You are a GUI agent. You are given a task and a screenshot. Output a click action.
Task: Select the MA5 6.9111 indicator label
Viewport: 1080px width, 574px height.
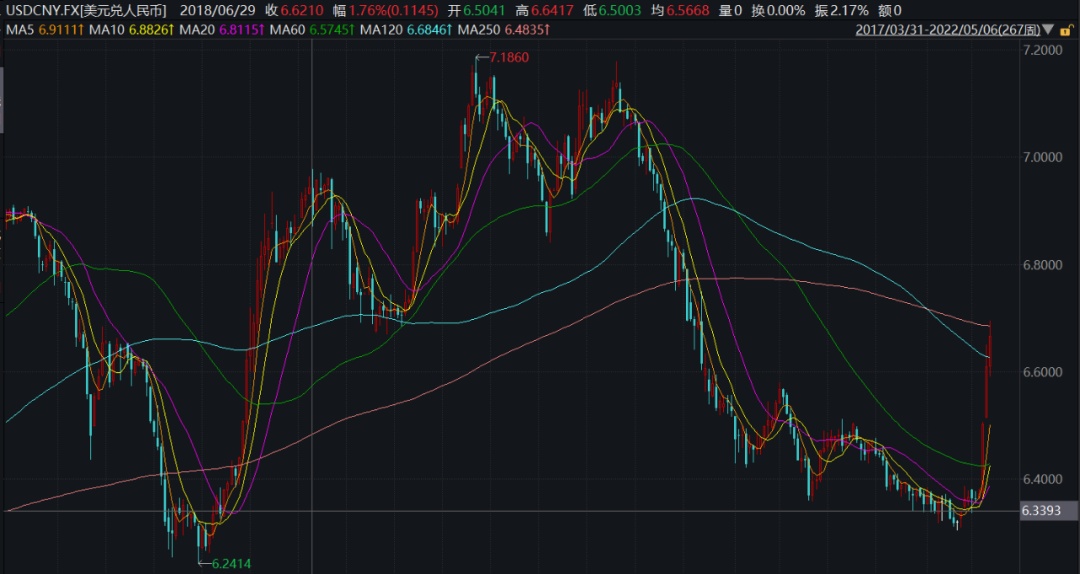pyautogui.click(x=44, y=30)
